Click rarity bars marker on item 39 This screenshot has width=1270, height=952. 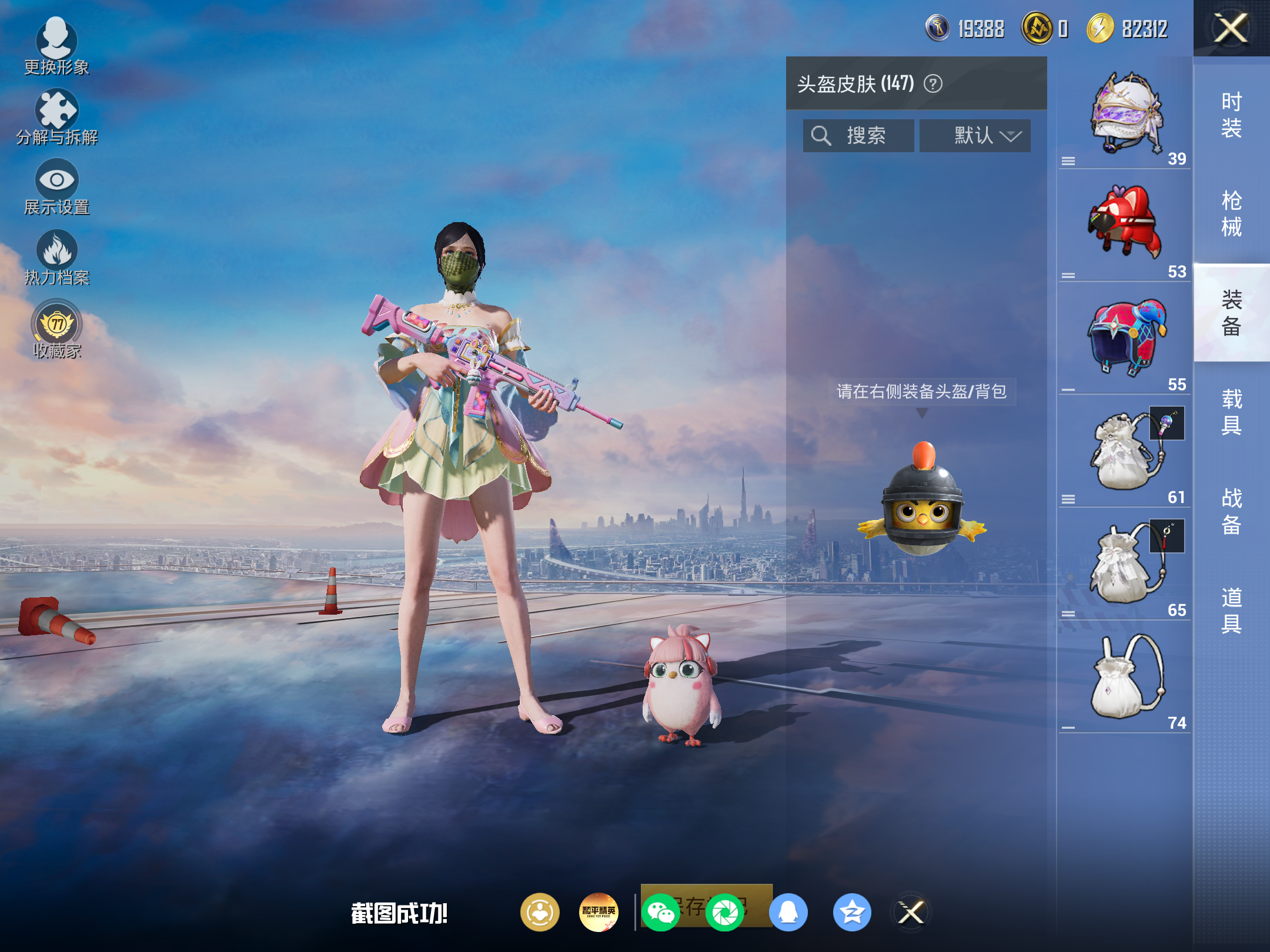coord(1068,160)
